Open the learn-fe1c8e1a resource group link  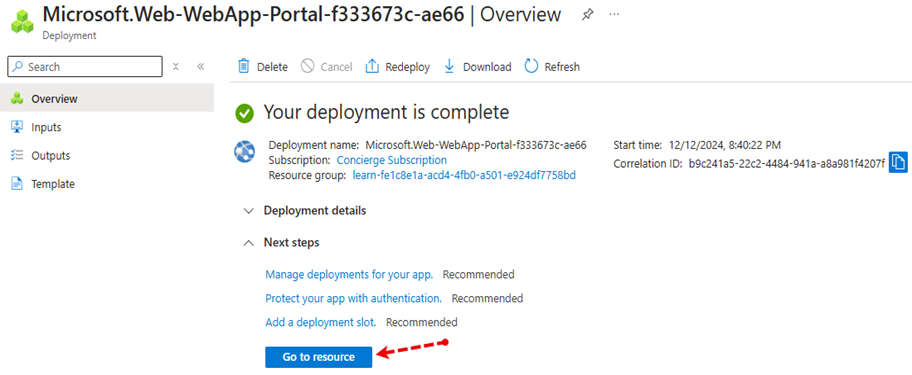[x=464, y=175]
